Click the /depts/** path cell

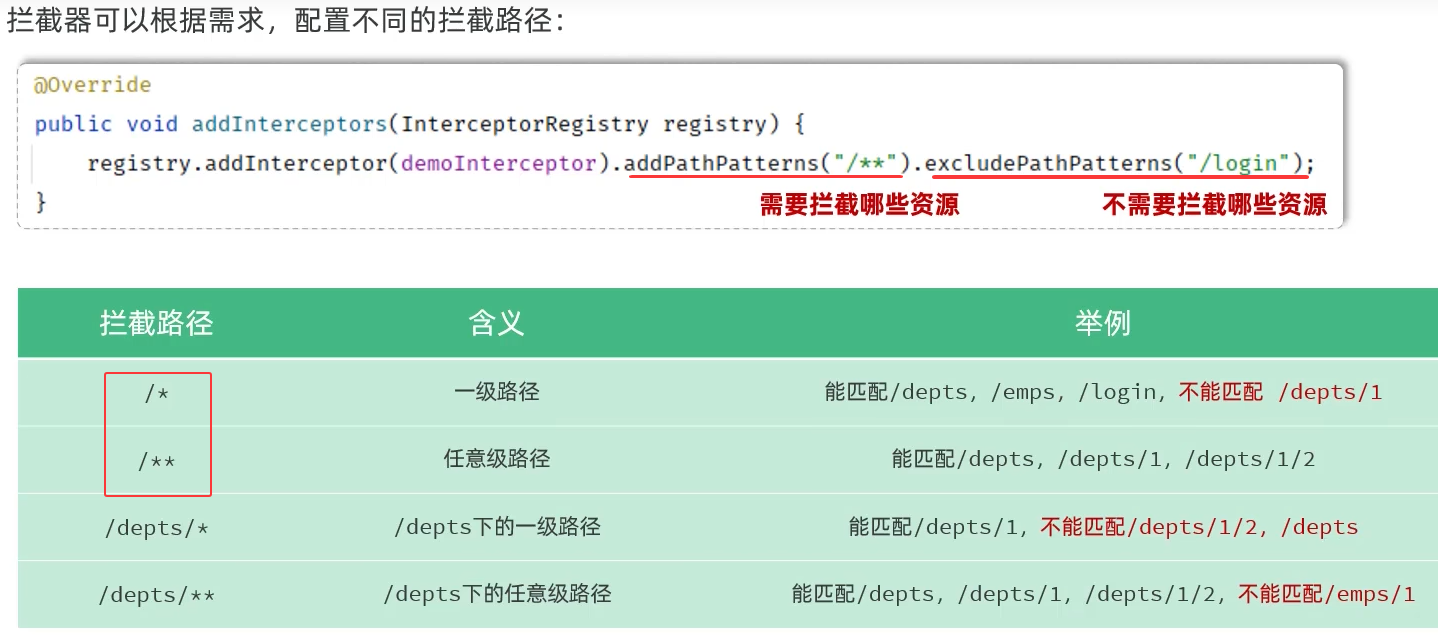[x=157, y=595]
